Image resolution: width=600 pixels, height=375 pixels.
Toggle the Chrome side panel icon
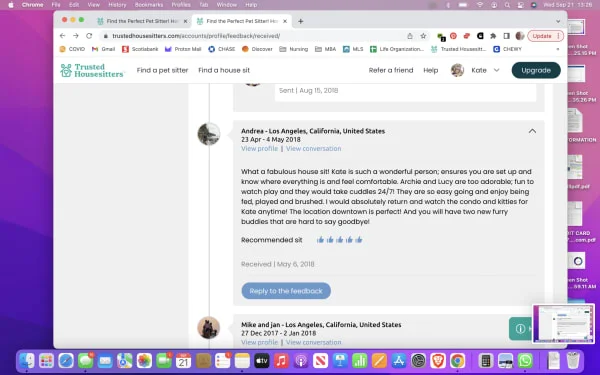tap(506, 36)
